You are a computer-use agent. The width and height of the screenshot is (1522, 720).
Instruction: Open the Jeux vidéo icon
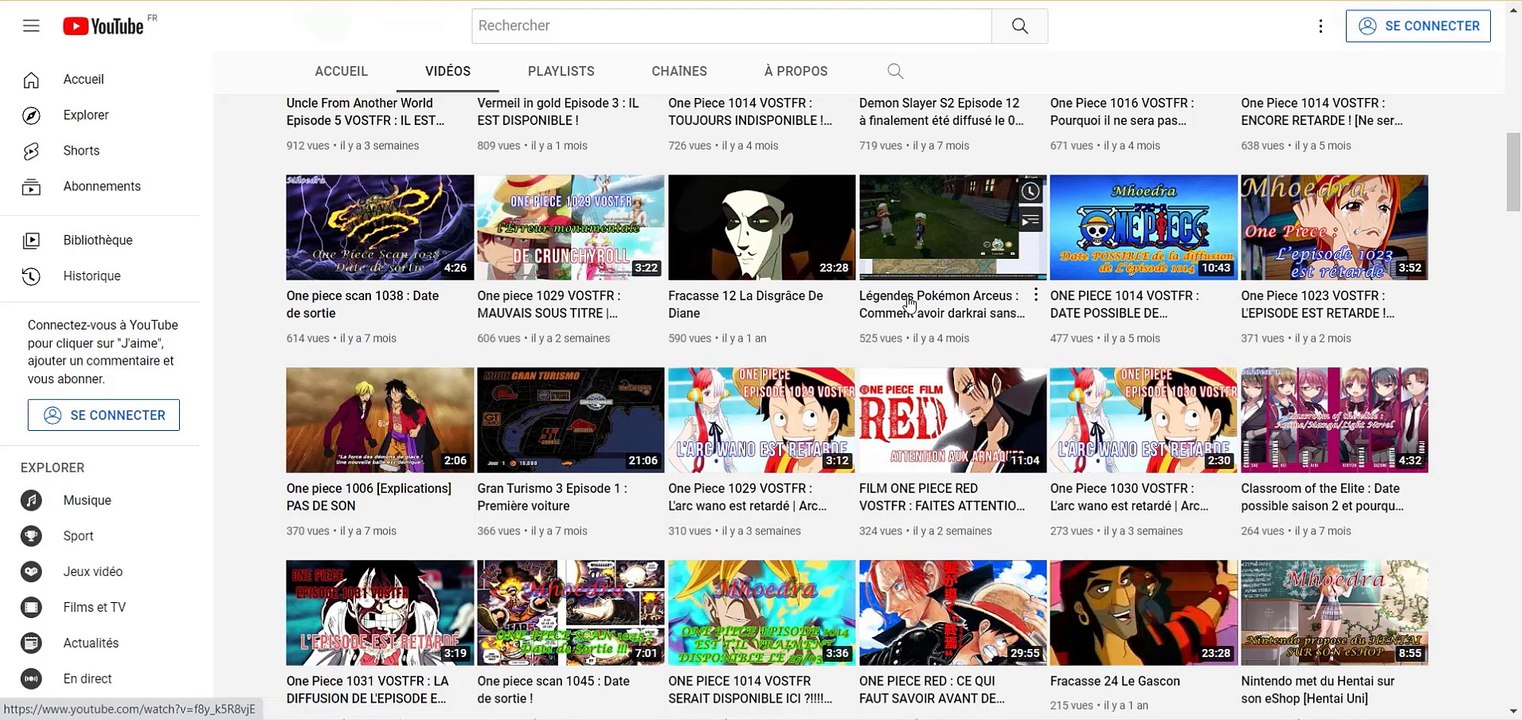31,572
